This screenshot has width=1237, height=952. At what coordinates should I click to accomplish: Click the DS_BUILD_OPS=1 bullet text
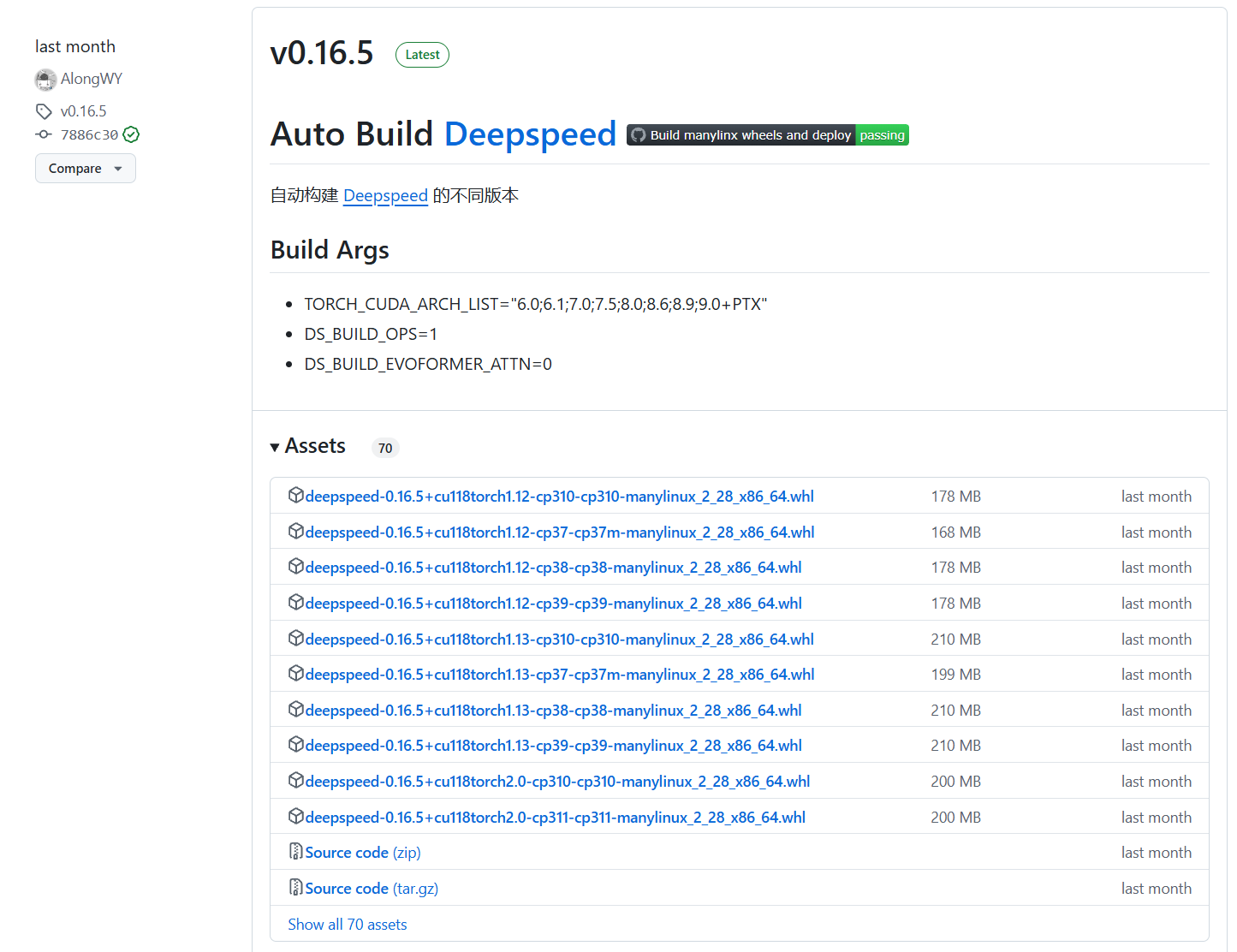[371, 334]
